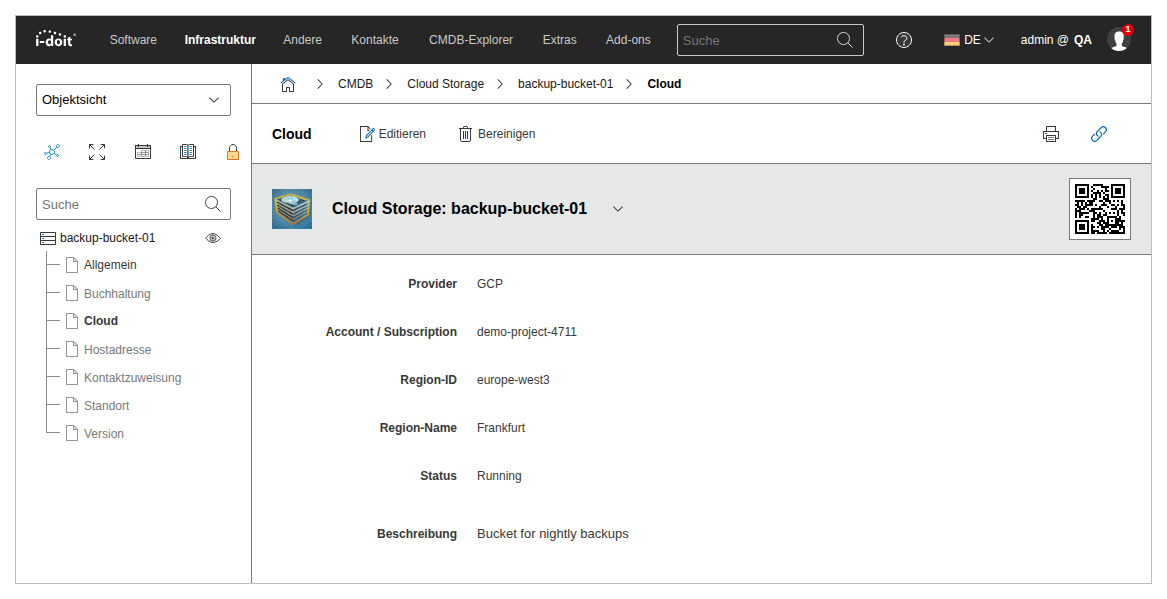Click the magnifier in top search bar
The height and width of the screenshot is (599, 1167).
pos(845,40)
